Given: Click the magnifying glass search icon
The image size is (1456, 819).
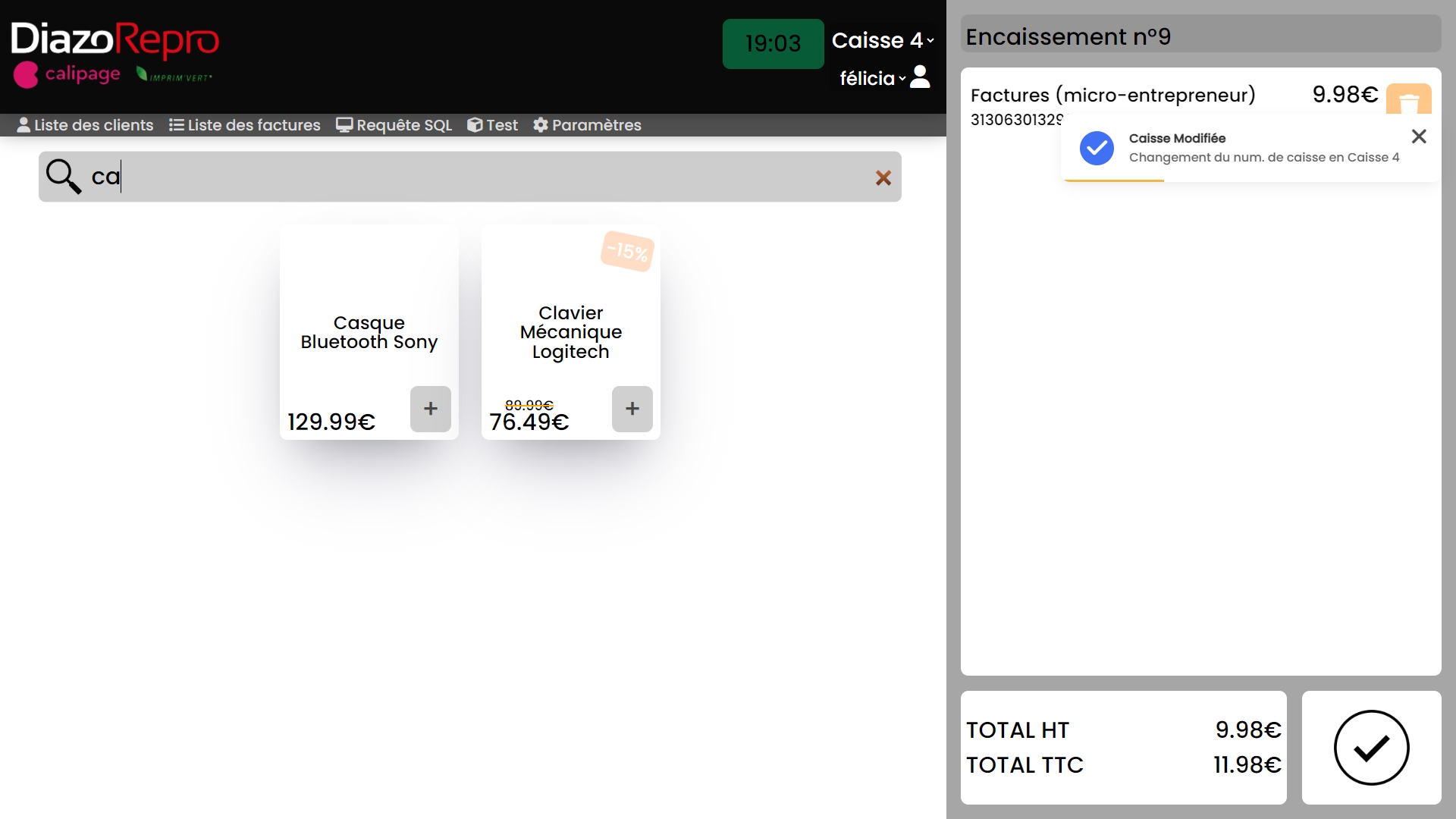Looking at the screenshot, I should click(x=63, y=176).
